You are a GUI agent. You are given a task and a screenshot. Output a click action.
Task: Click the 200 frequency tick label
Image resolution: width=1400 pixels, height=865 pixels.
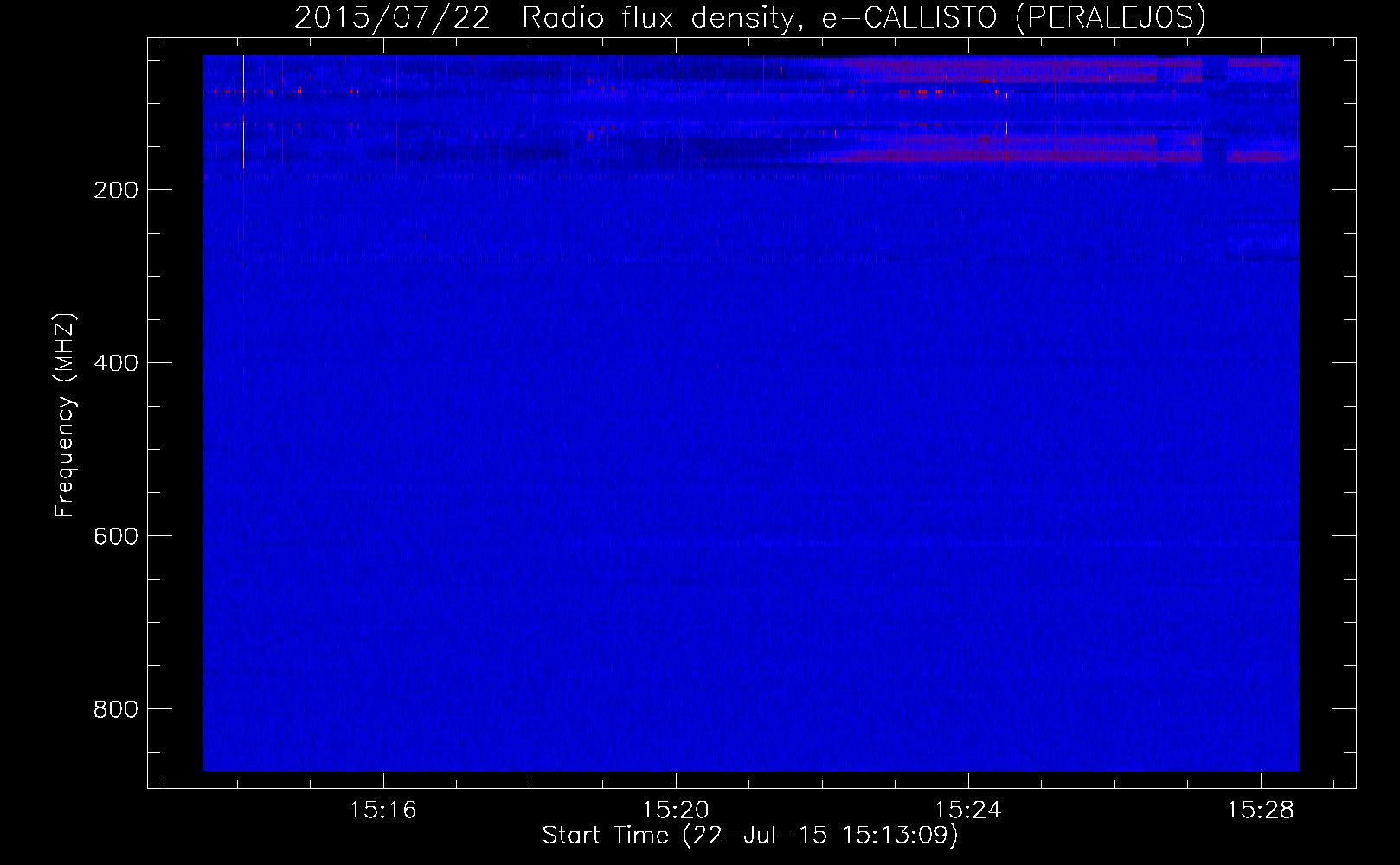pyautogui.click(x=116, y=190)
